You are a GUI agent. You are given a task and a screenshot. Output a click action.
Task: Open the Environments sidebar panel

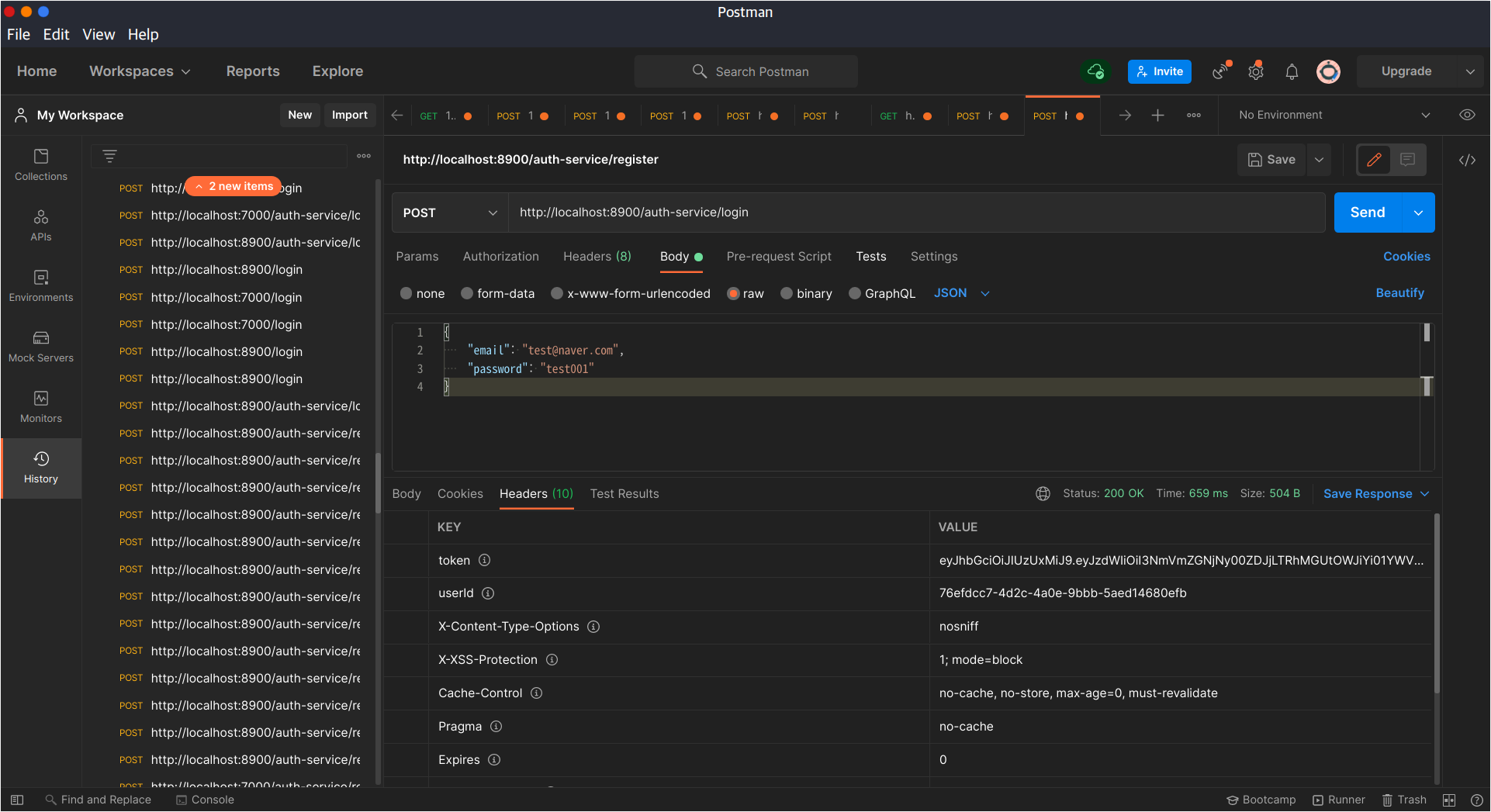coord(41,286)
